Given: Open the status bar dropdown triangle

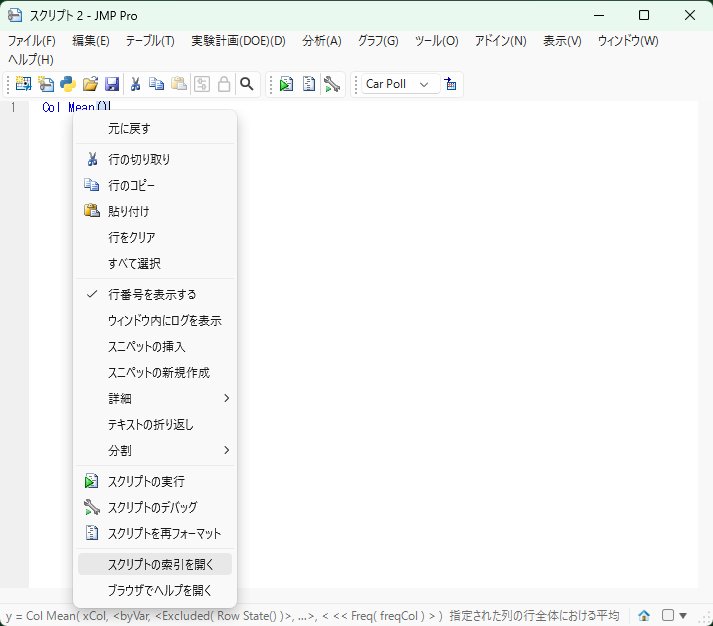Looking at the screenshot, I should pos(683,616).
